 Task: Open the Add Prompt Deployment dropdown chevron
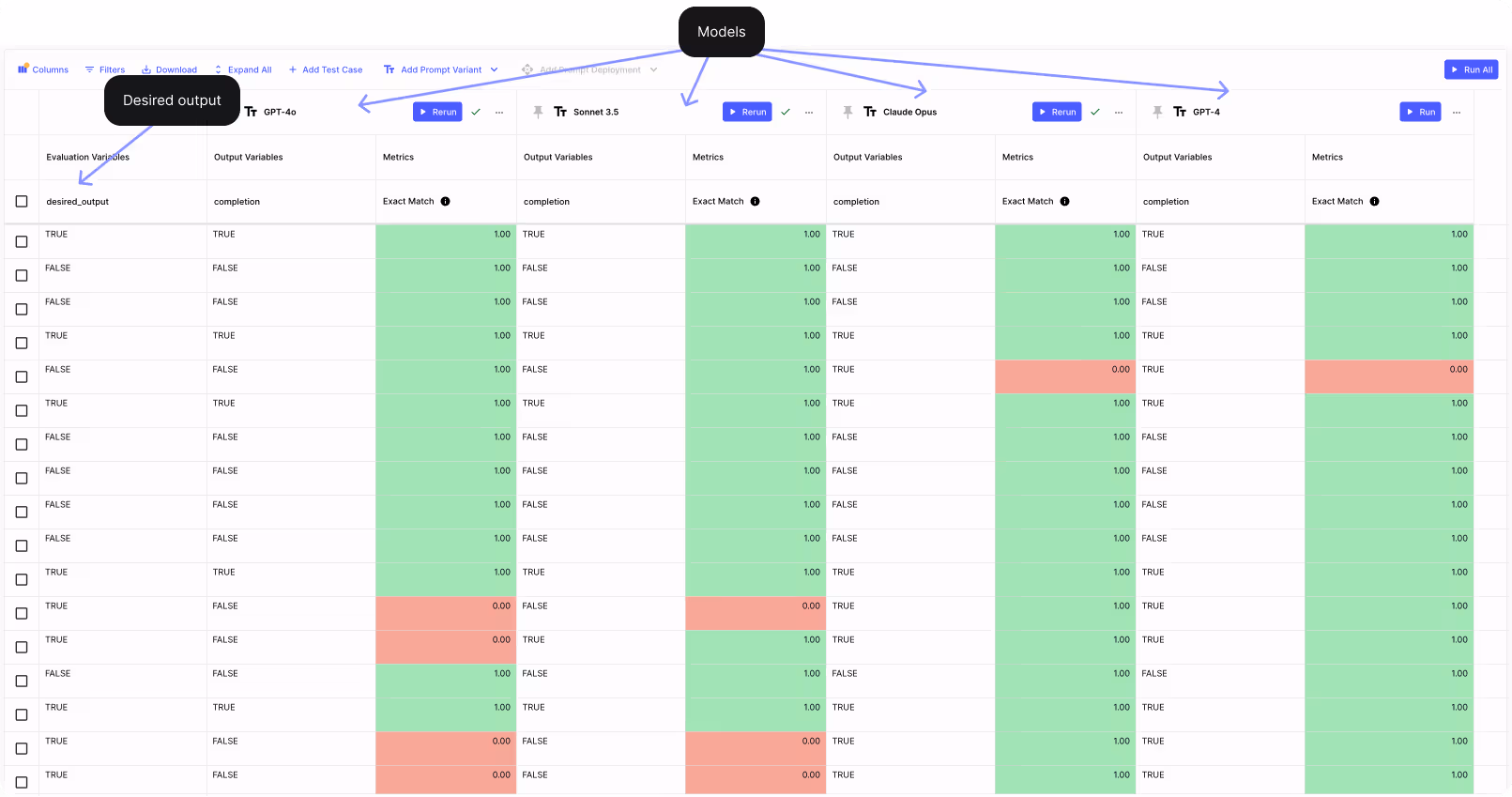pyautogui.click(x=654, y=69)
